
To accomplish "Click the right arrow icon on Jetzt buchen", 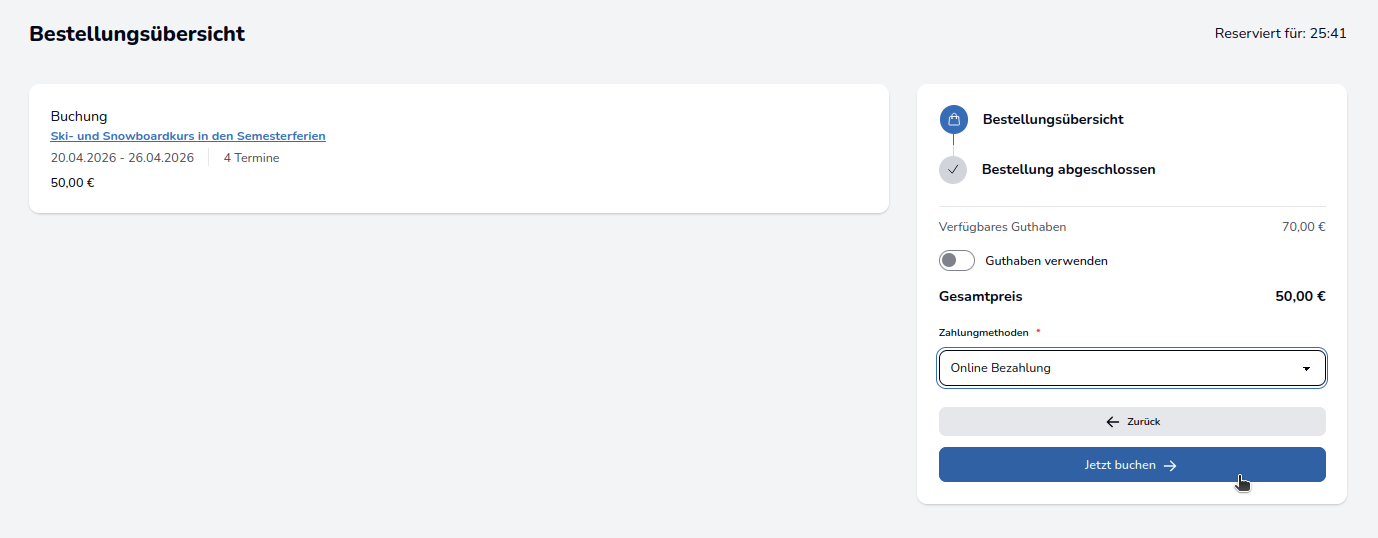I will click(x=1170, y=465).
